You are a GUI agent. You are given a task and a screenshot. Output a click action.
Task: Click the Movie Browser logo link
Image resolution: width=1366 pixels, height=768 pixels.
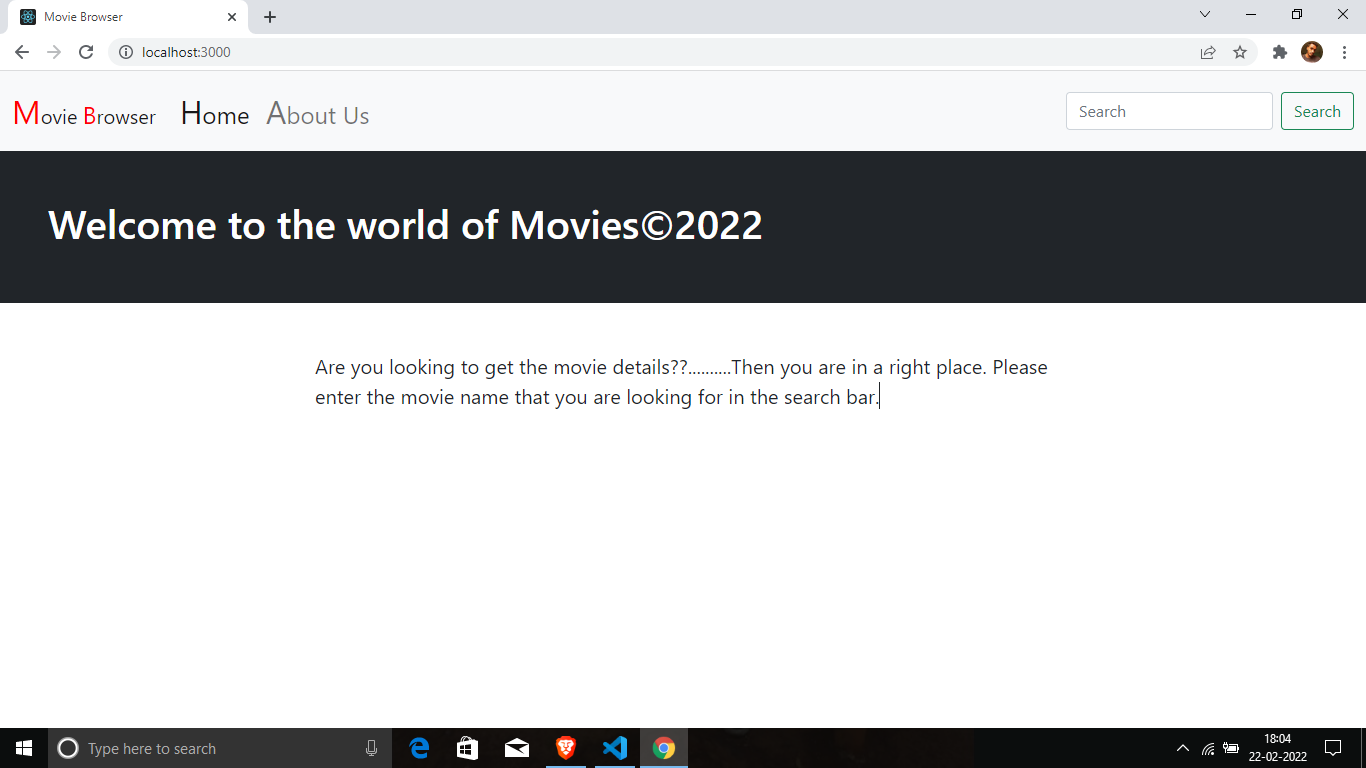point(85,114)
